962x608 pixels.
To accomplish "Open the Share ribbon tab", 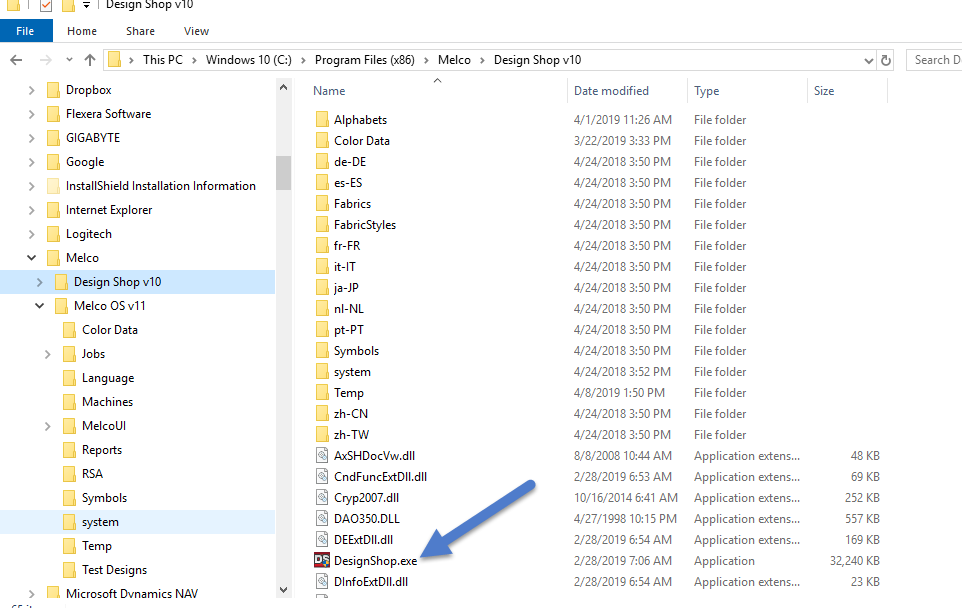I will 140,31.
